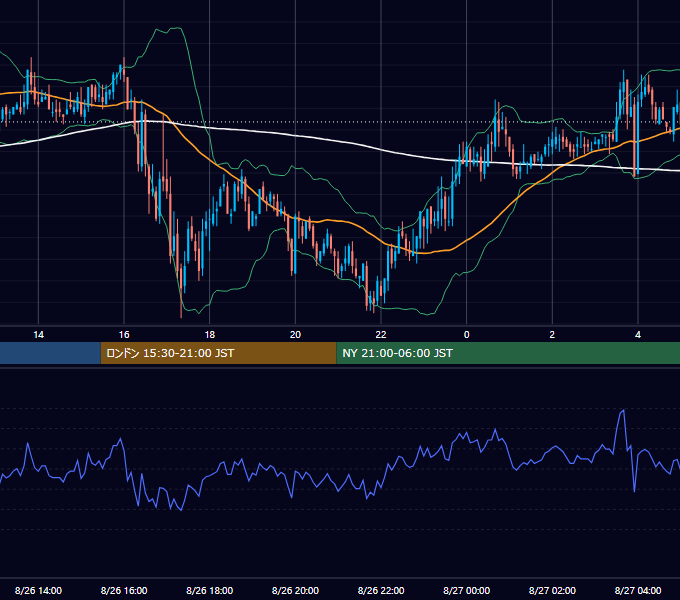Viewport: 680px width, 600px height.
Task: Click the NY 21:00-06:00 JST session bar
Action: click(x=508, y=353)
